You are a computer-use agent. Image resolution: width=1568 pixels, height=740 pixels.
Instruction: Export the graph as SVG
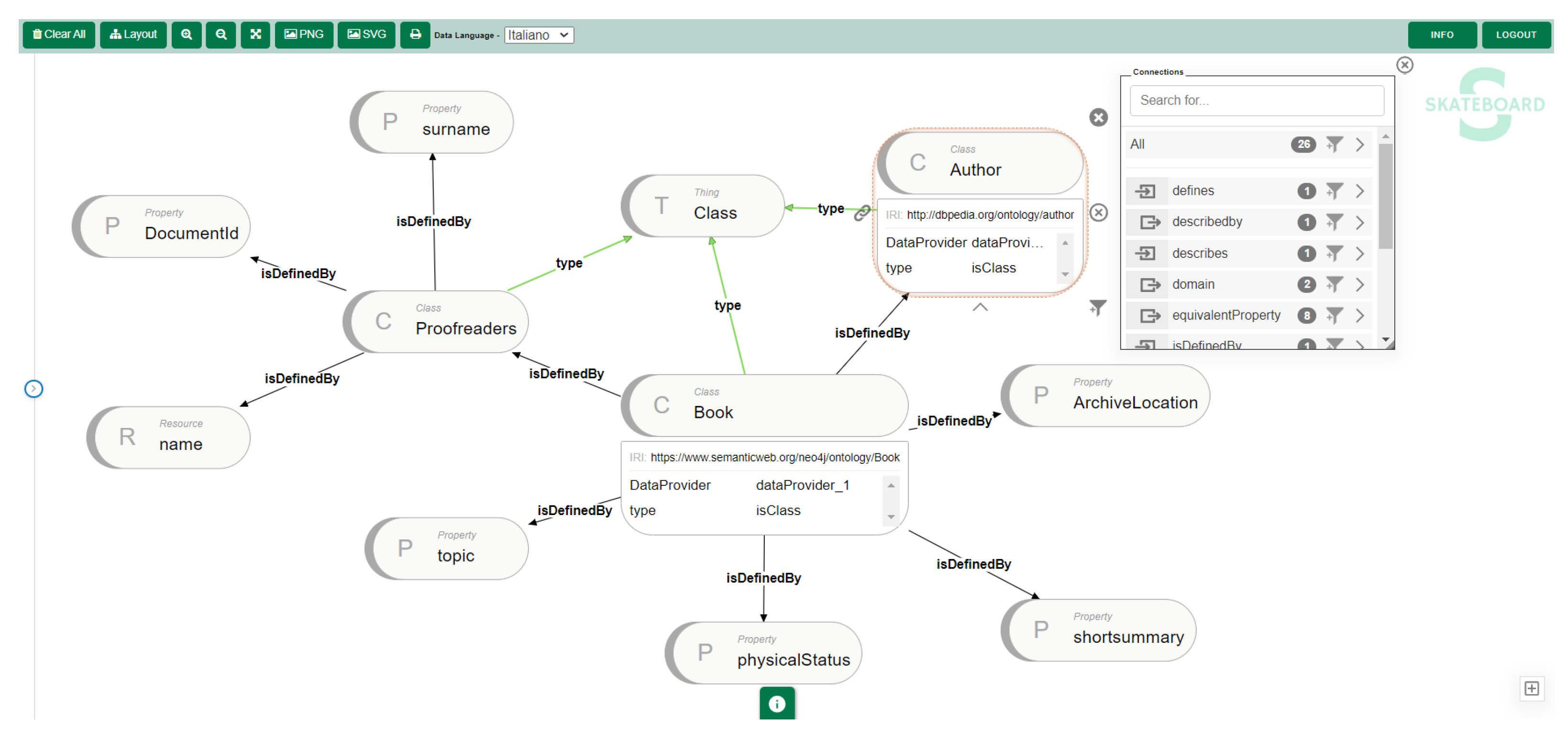(366, 34)
